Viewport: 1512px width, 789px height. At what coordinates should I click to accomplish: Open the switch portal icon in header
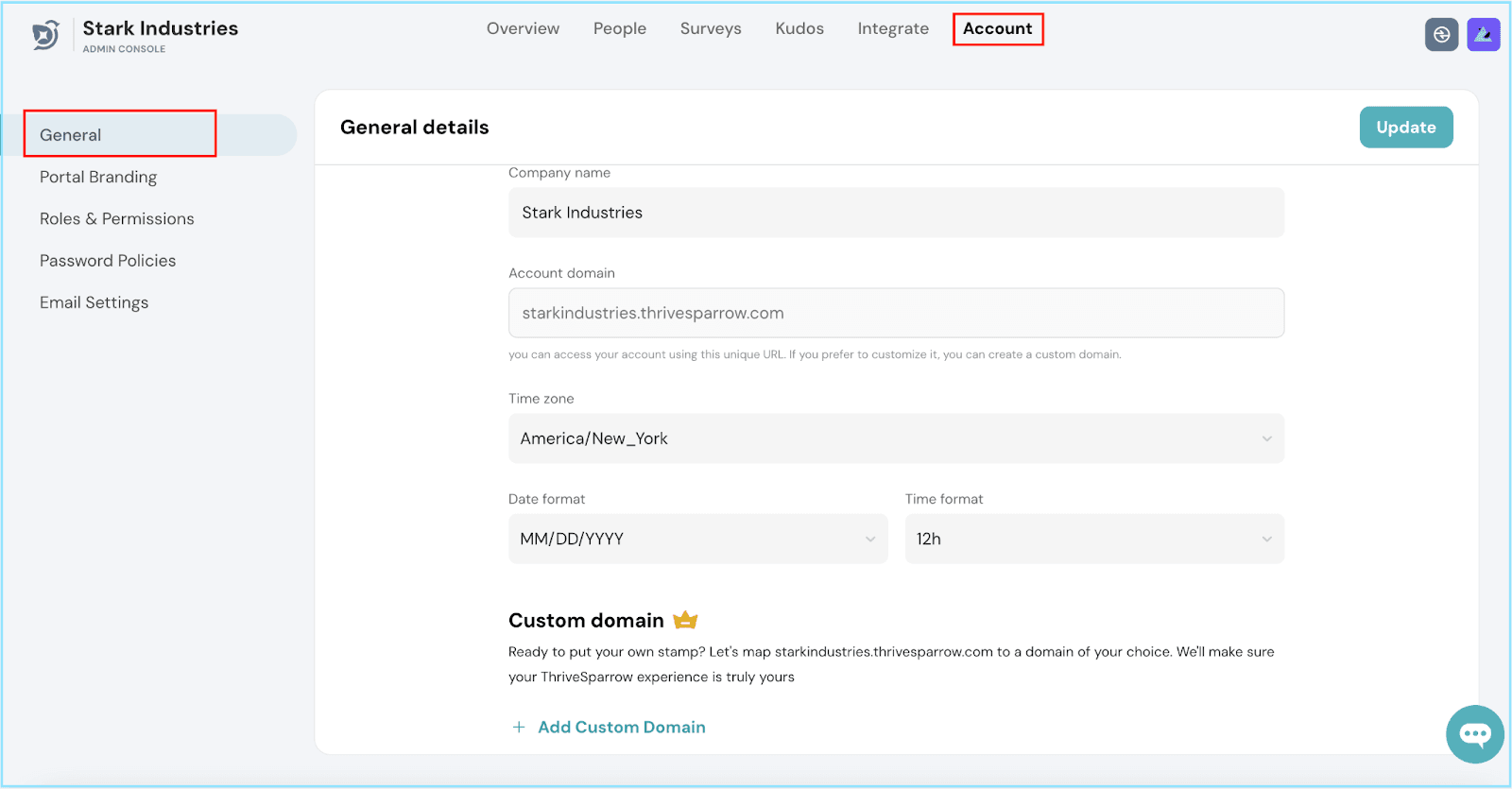1441,35
